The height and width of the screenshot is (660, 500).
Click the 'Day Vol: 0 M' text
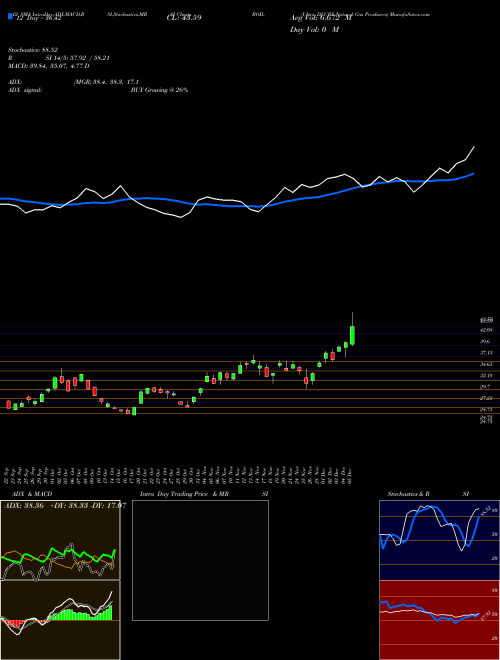coord(314,30)
